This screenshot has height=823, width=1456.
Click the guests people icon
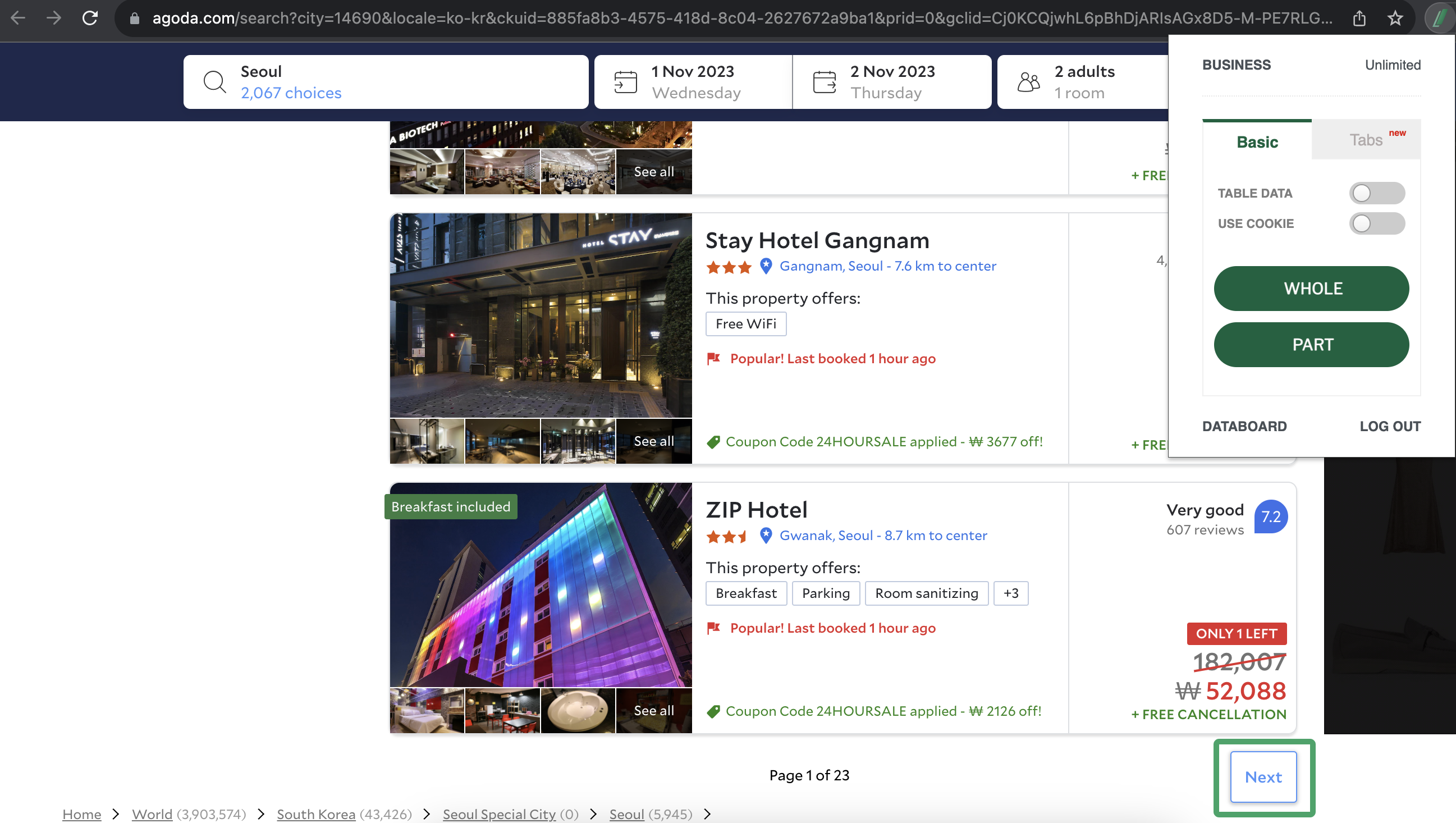1028,82
